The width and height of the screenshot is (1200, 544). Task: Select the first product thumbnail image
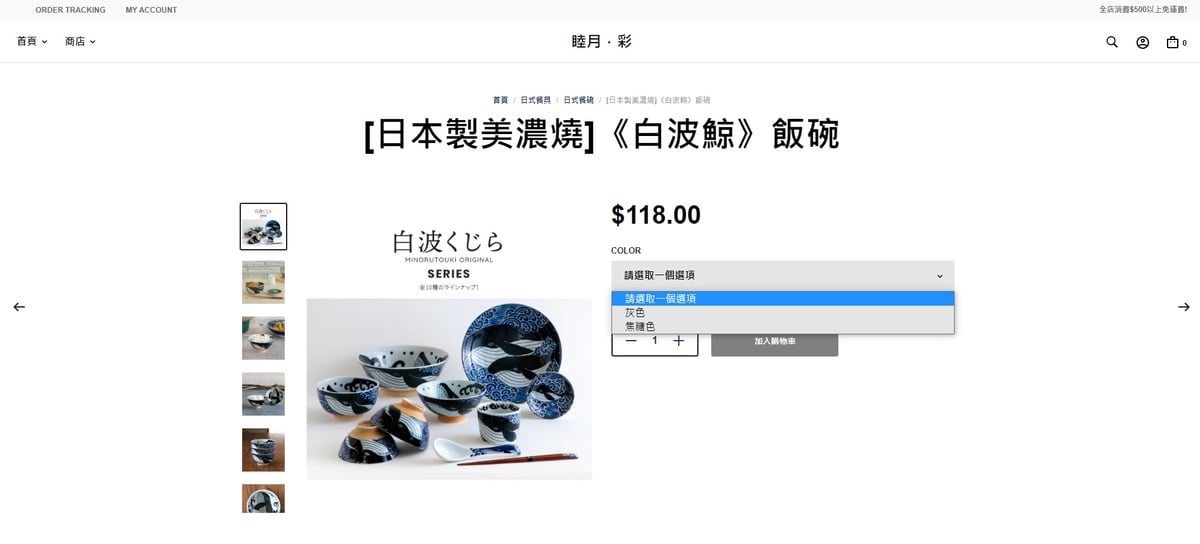coord(263,227)
